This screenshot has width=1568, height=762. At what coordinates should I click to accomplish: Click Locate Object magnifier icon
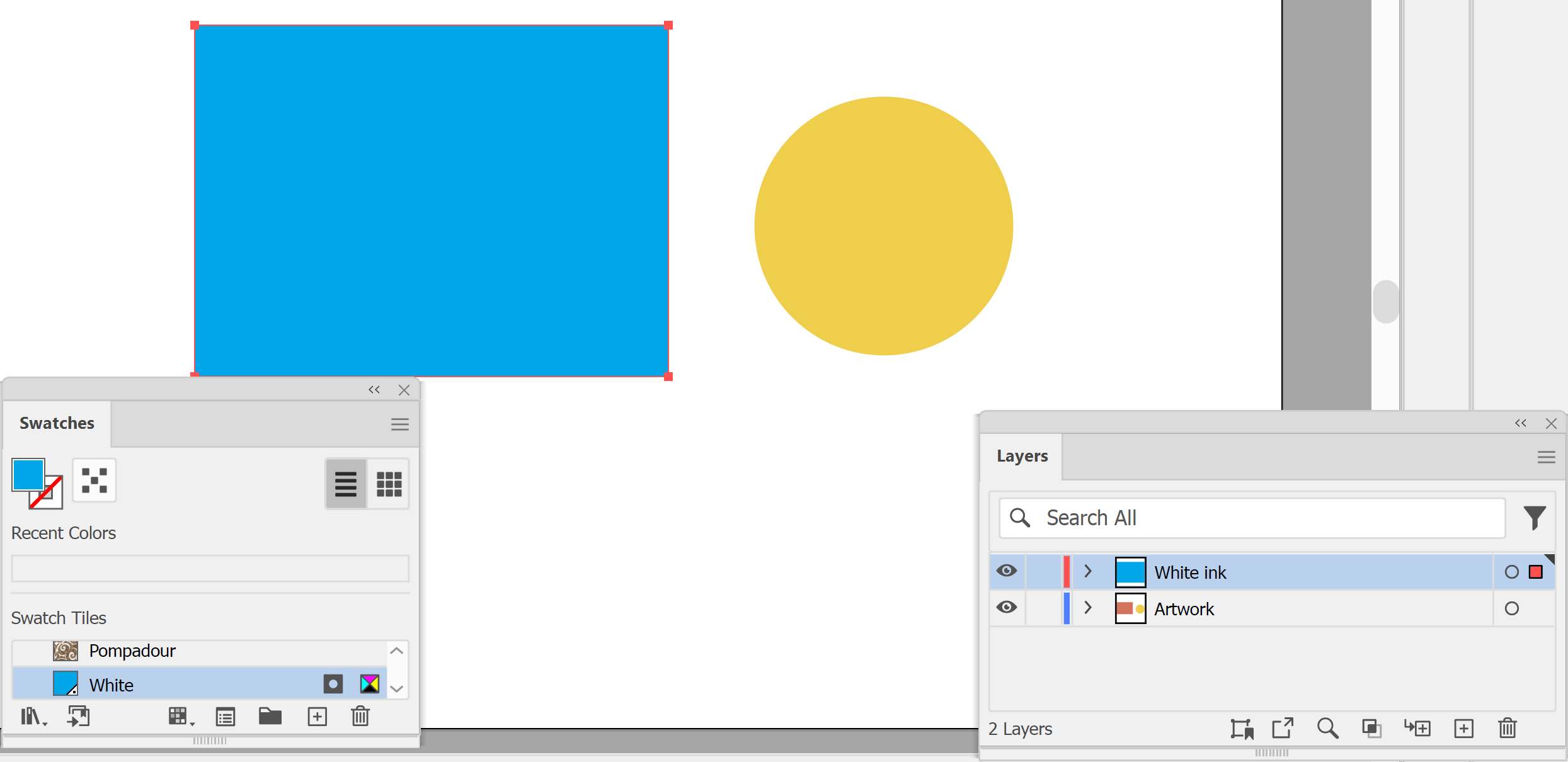click(x=1327, y=728)
